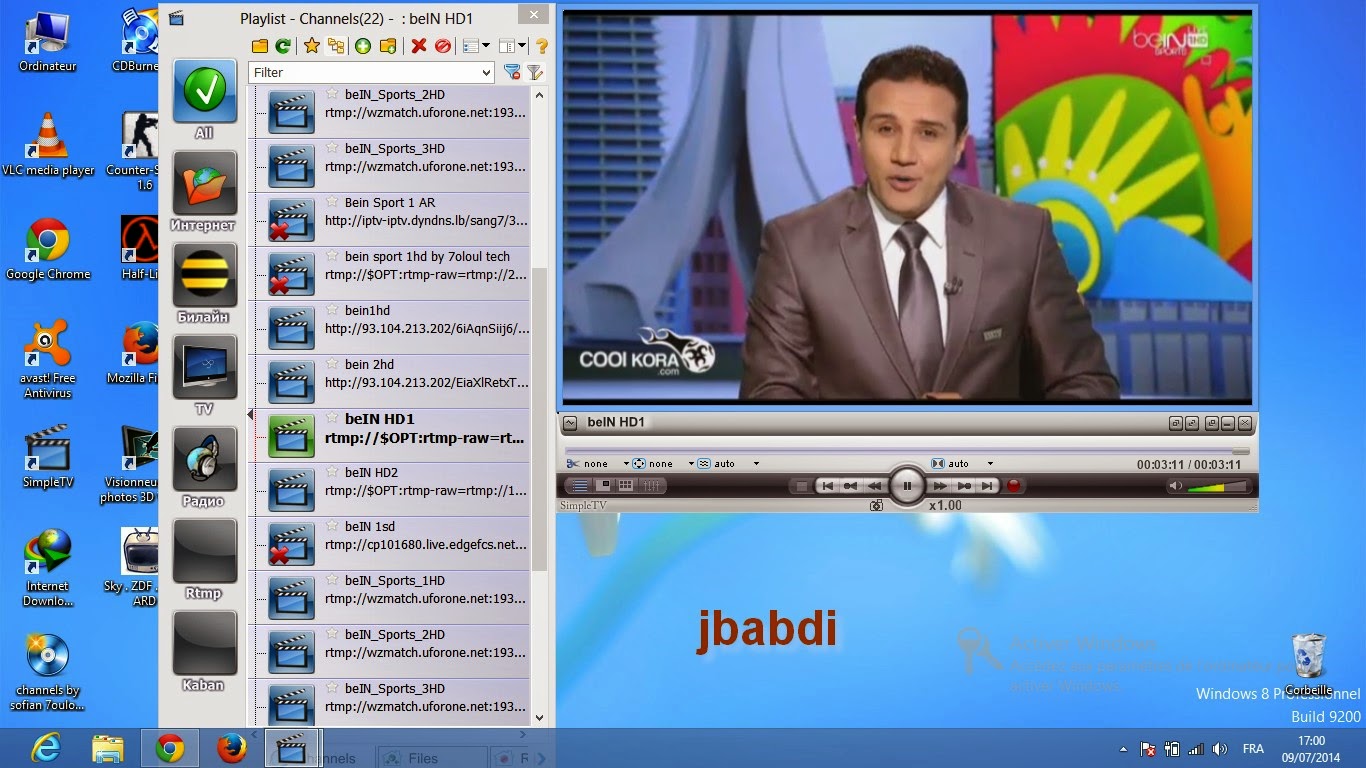Toggle favorite star for beIN 1sd

(332, 526)
